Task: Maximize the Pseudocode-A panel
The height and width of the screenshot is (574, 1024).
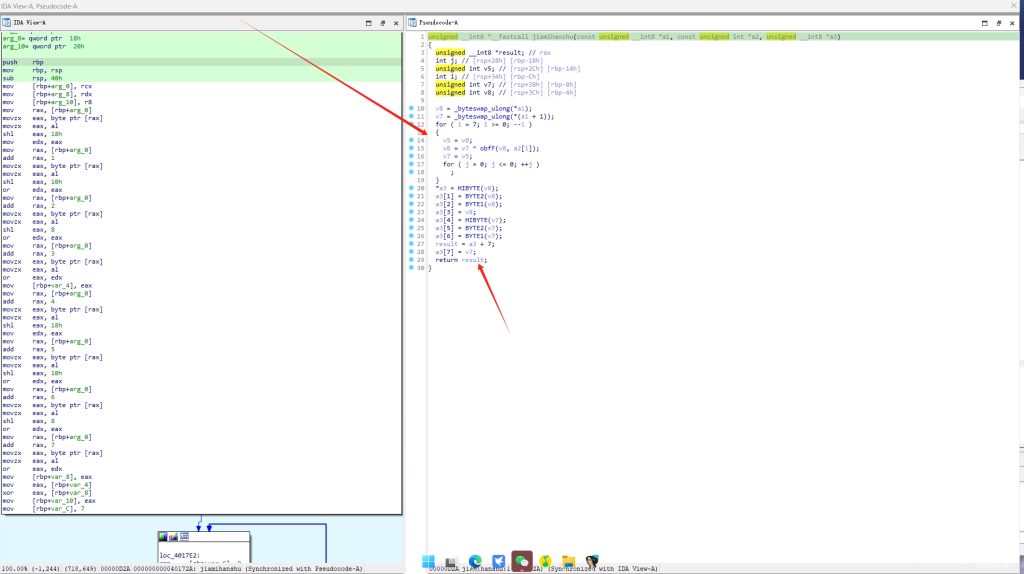Action: tap(985, 23)
